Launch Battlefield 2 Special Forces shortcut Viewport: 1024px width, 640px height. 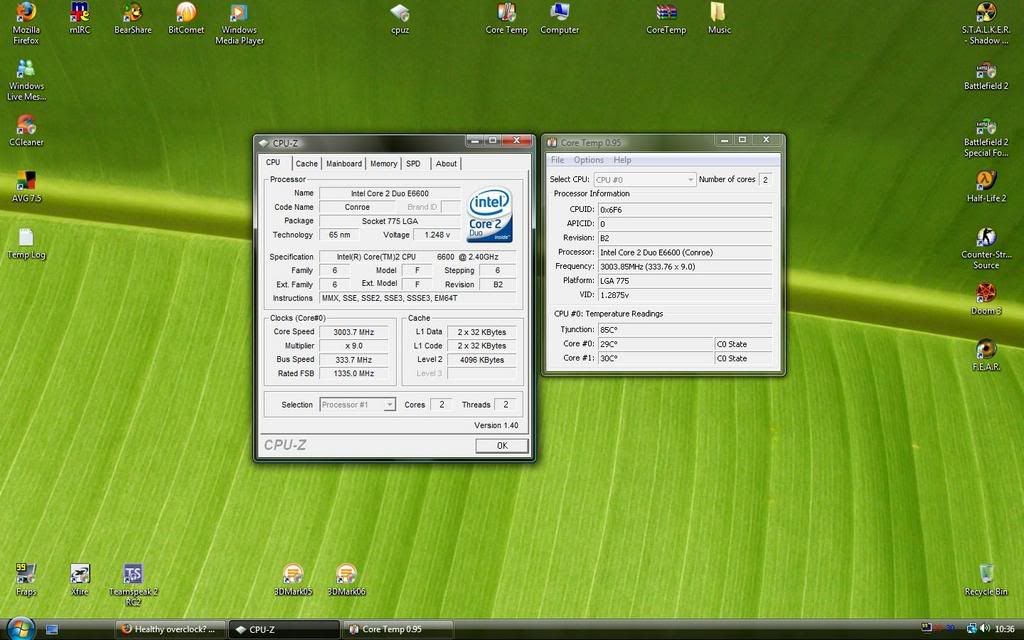tap(985, 137)
